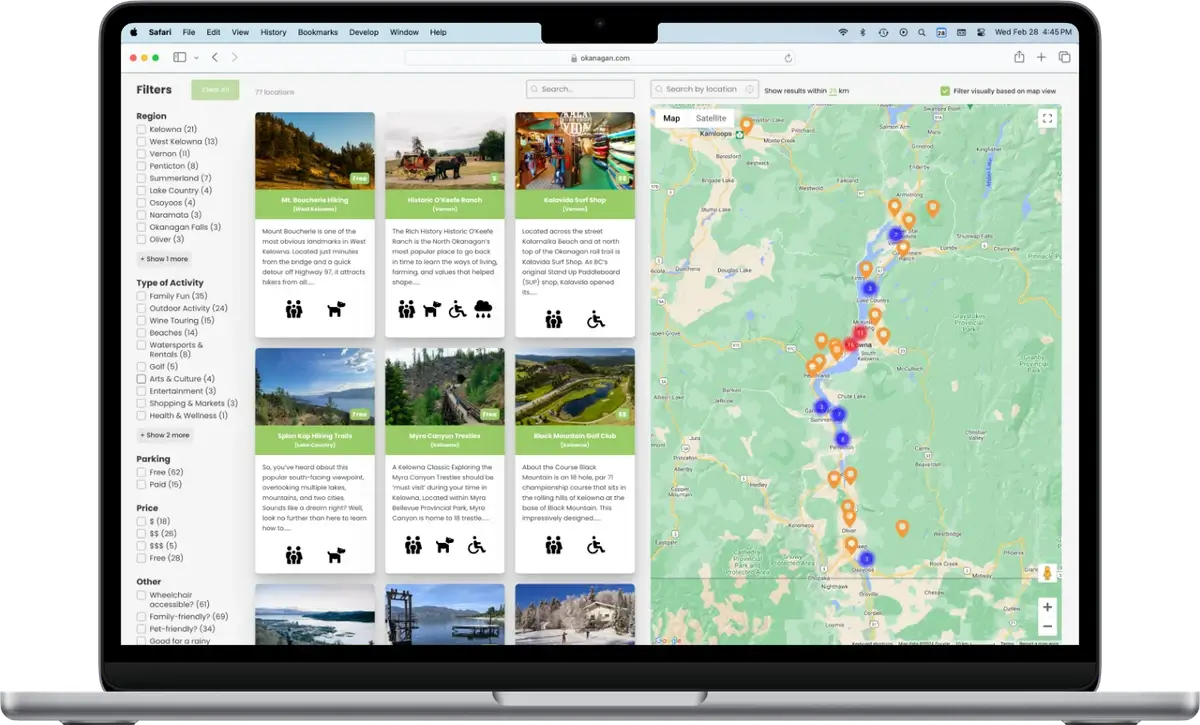Enable the Free parking filter
Viewport: 1200px width, 725px height.
[142, 472]
